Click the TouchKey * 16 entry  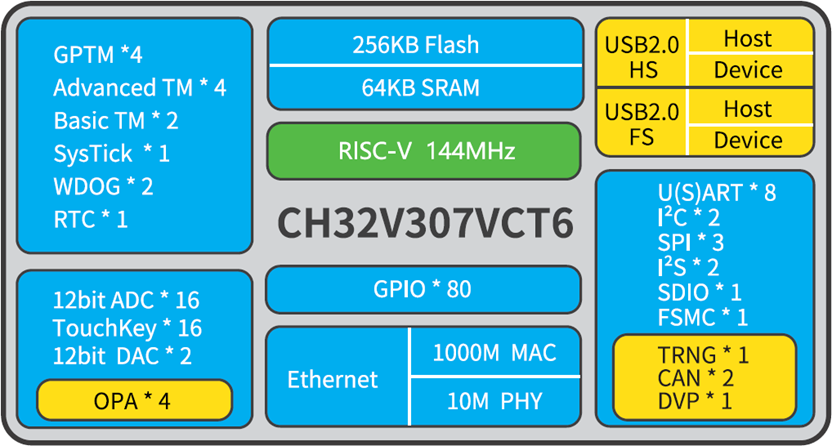click(x=127, y=328)
